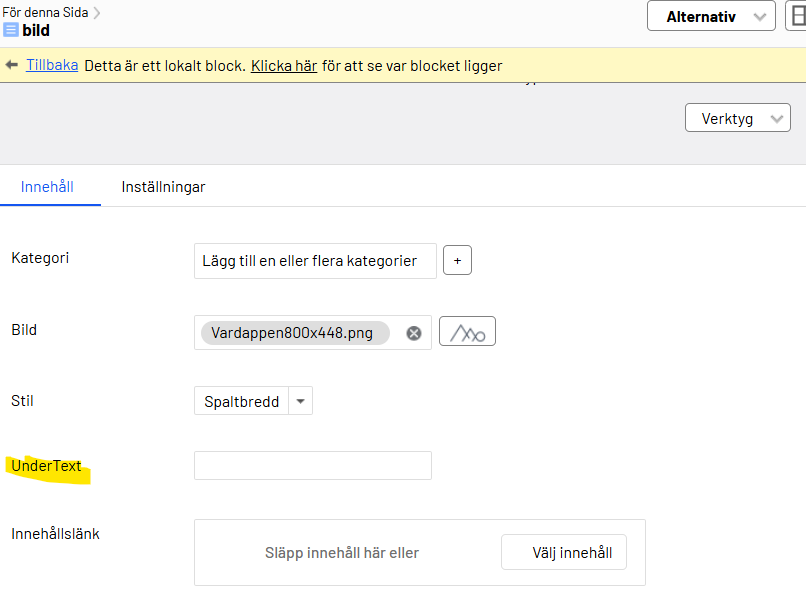This screenshot has width=806, height=612.
Task: Focus the UnderText input field
Action: (313, 466)
